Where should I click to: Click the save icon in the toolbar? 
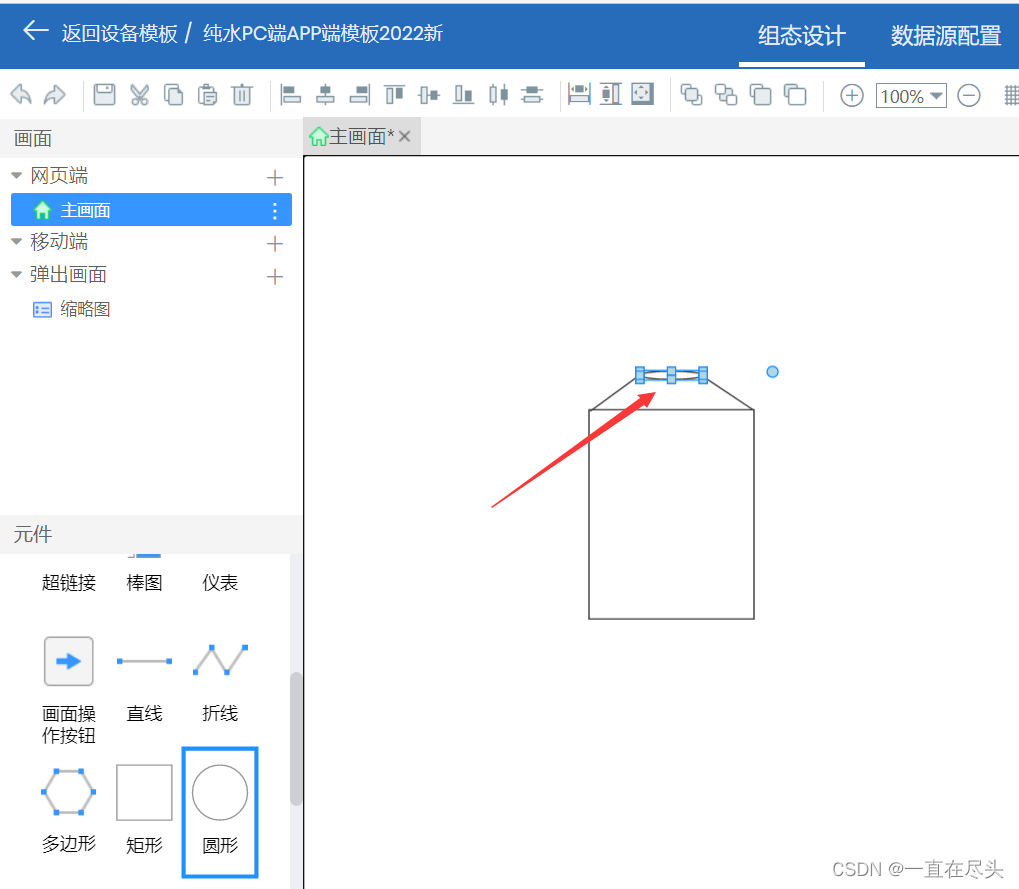click(x=106, y=94)
